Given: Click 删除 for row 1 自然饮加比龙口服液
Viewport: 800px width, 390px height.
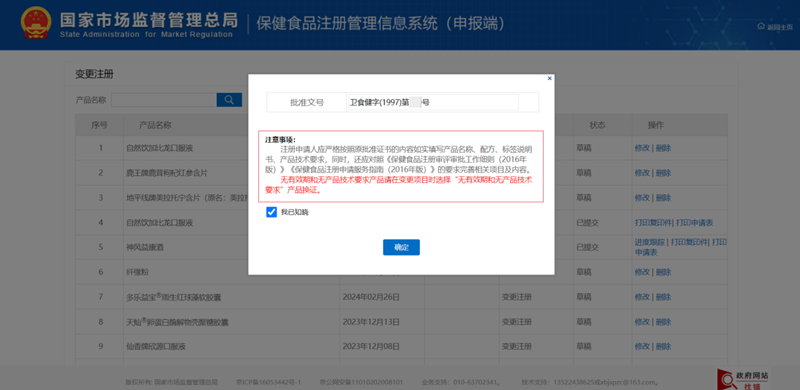Looking at the screenshot, I should coord(663,148).
